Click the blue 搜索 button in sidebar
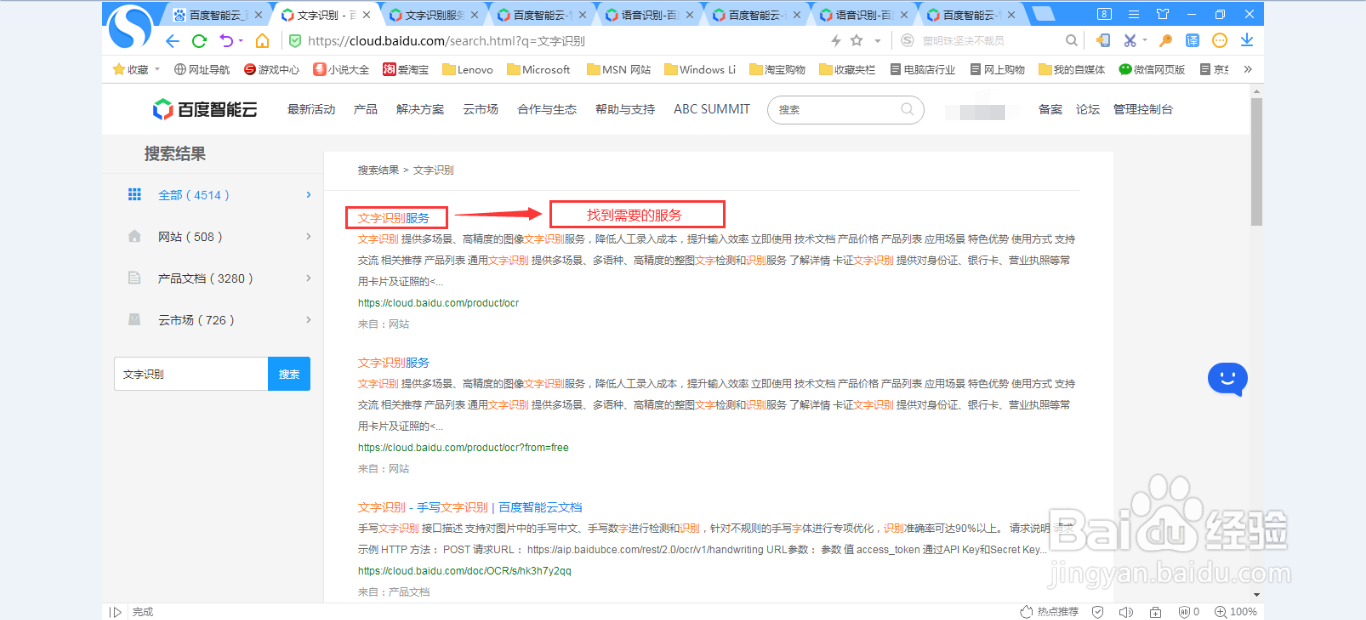The height and width of the screenshot is (620, 1366). 289,374
